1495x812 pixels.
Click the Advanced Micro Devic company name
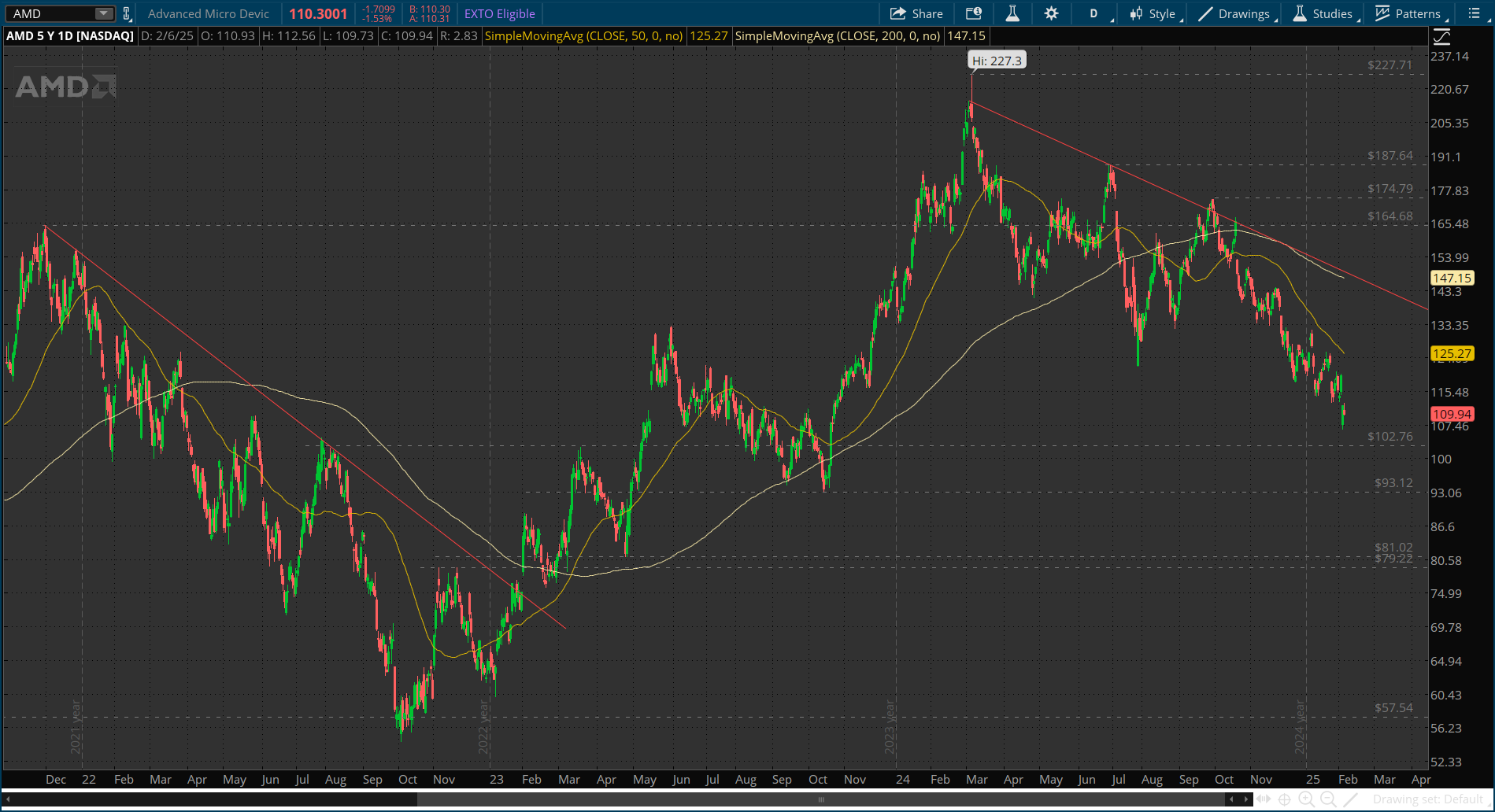[209, 13]
